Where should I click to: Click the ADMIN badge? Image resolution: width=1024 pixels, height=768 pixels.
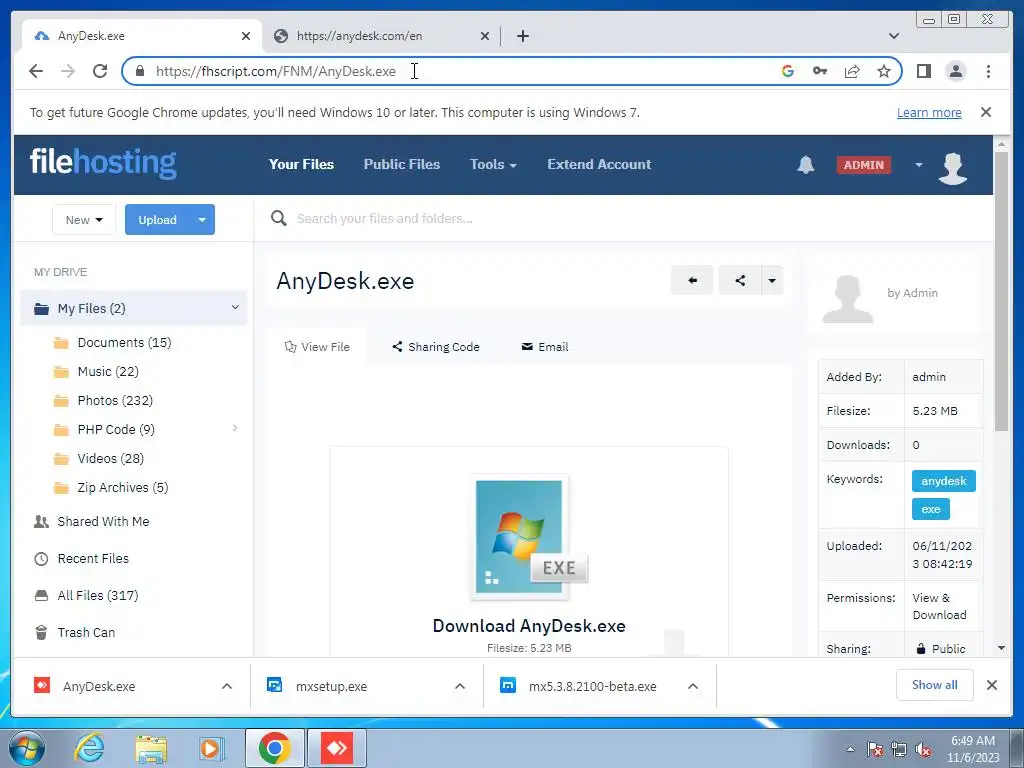click(863, 165)
